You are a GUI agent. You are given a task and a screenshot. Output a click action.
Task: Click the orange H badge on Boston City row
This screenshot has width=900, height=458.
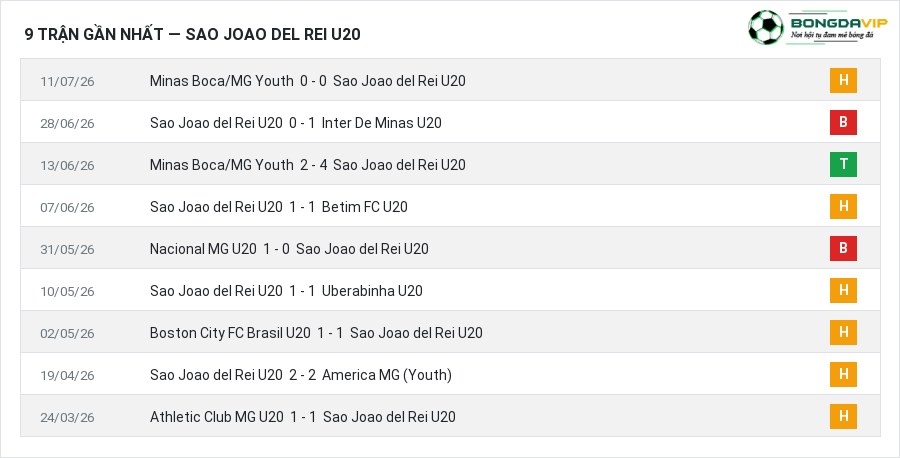(x=843, y=332)
